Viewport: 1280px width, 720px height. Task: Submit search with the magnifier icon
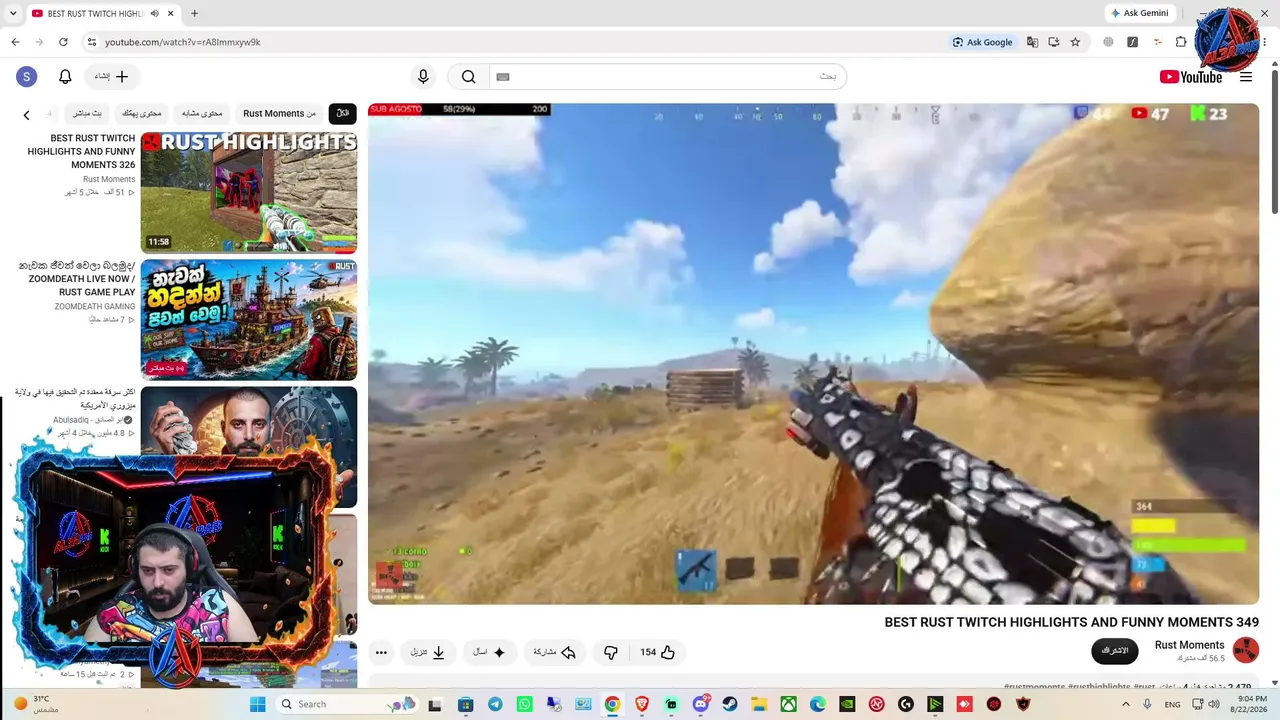pyautogui.click(x=468, y=77)
